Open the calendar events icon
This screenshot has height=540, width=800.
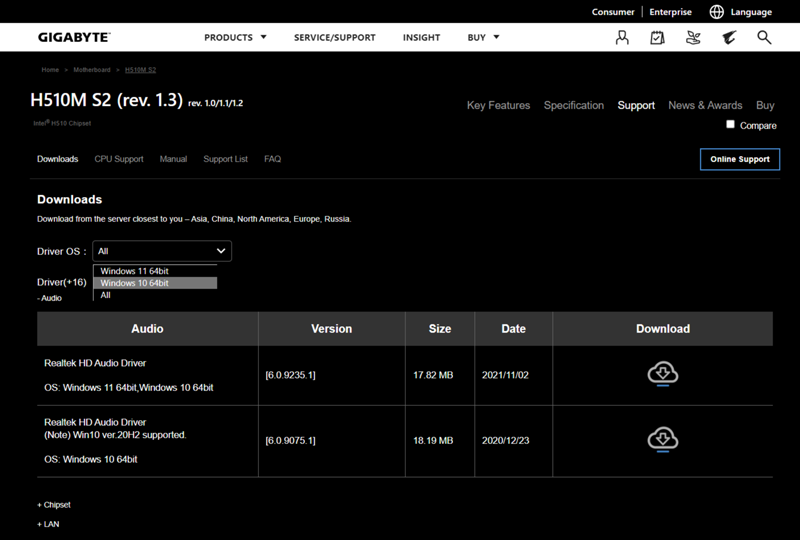(657, 37)
